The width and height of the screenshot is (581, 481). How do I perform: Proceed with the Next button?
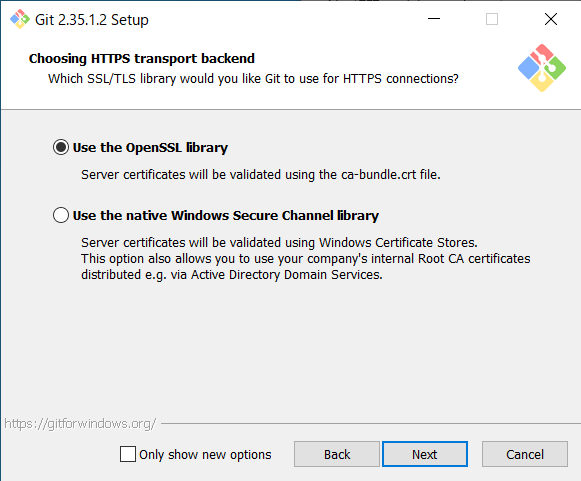(425, 454)
